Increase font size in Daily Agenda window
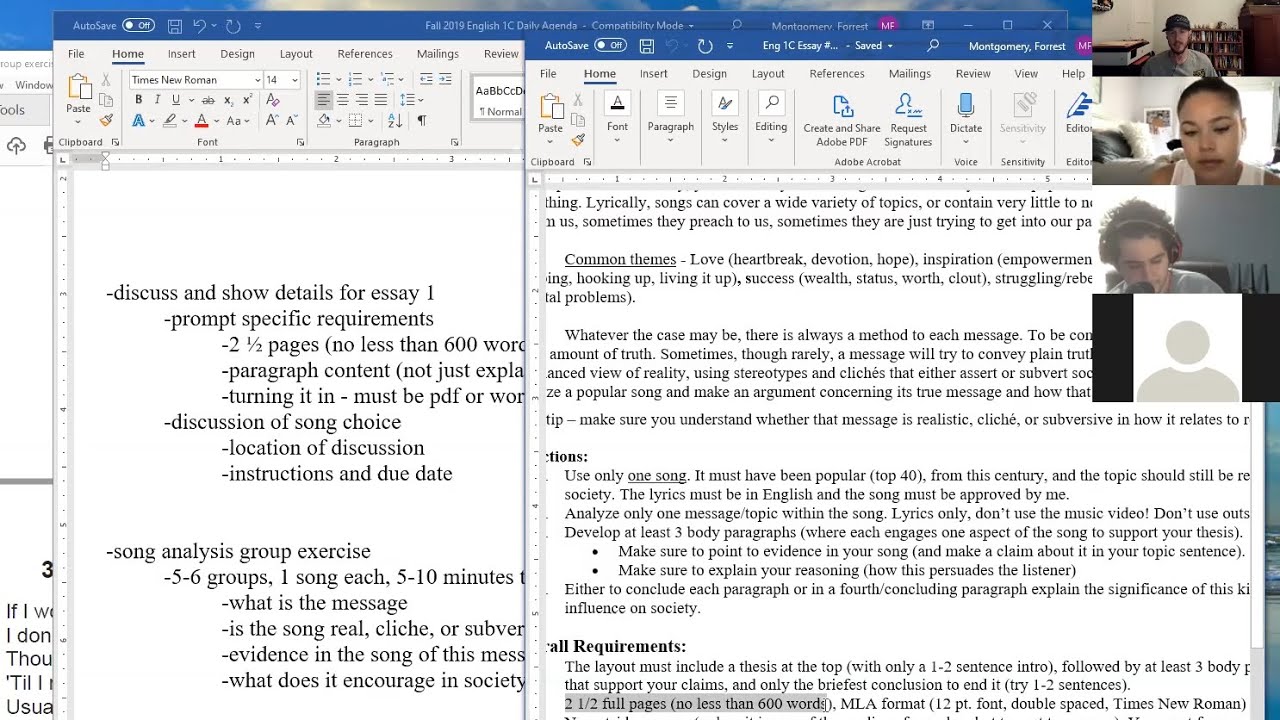Screen dimensions: 1280x720 pos(271,121)
